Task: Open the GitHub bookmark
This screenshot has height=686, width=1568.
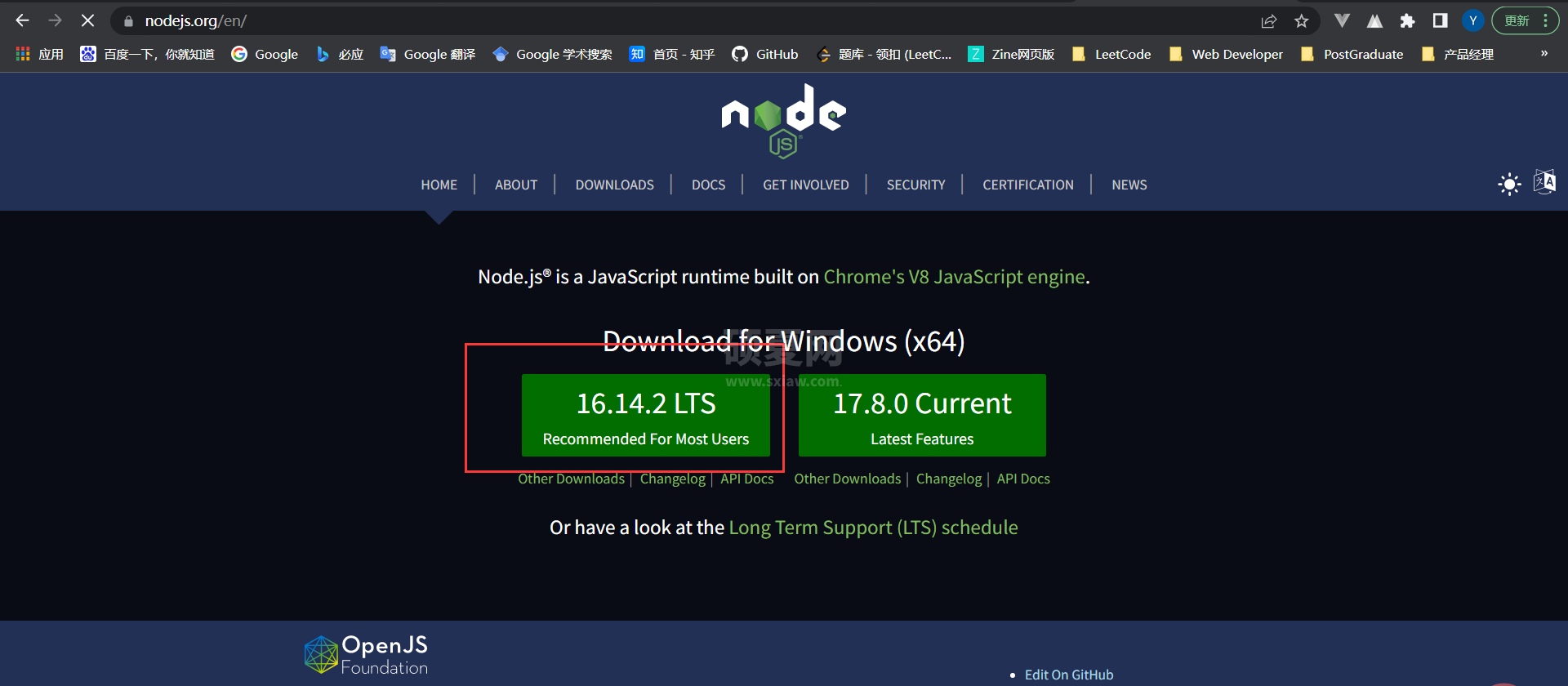Action: (x=765, y=54)
